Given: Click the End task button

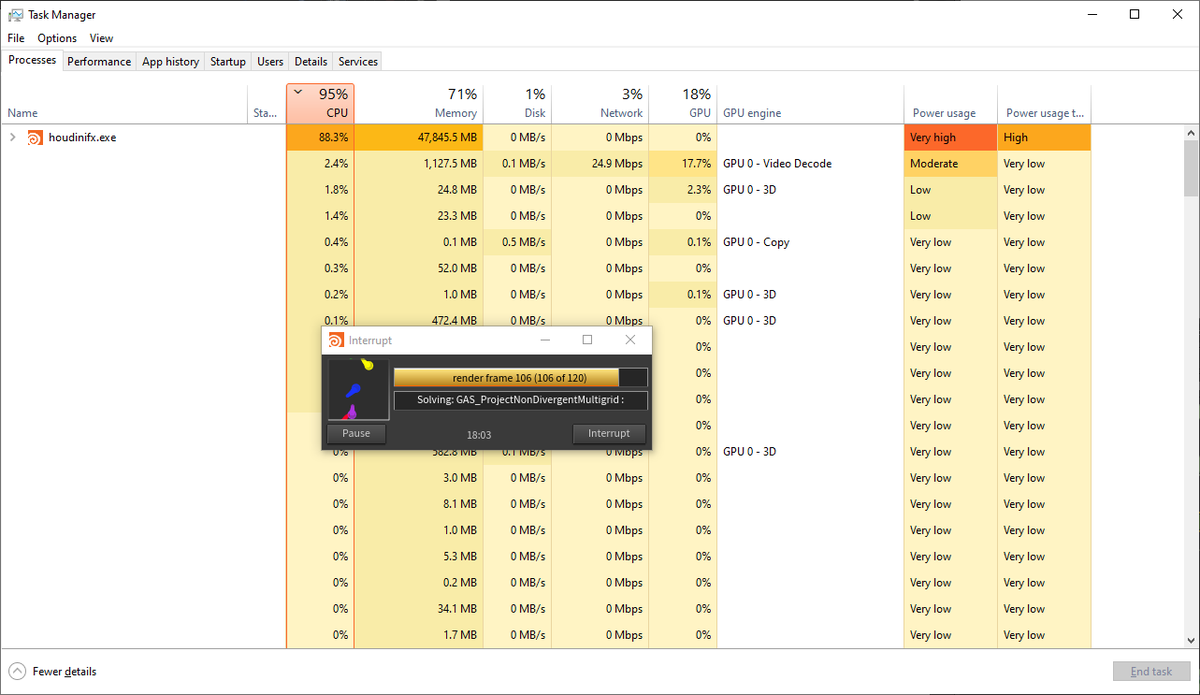Looking at the screenshot, I should [x=1152, y=672].
